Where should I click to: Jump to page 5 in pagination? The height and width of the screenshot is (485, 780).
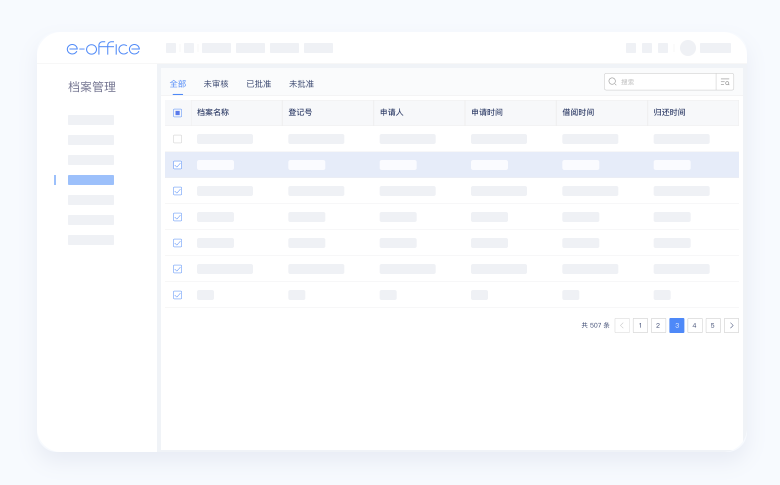coord(713,325)
